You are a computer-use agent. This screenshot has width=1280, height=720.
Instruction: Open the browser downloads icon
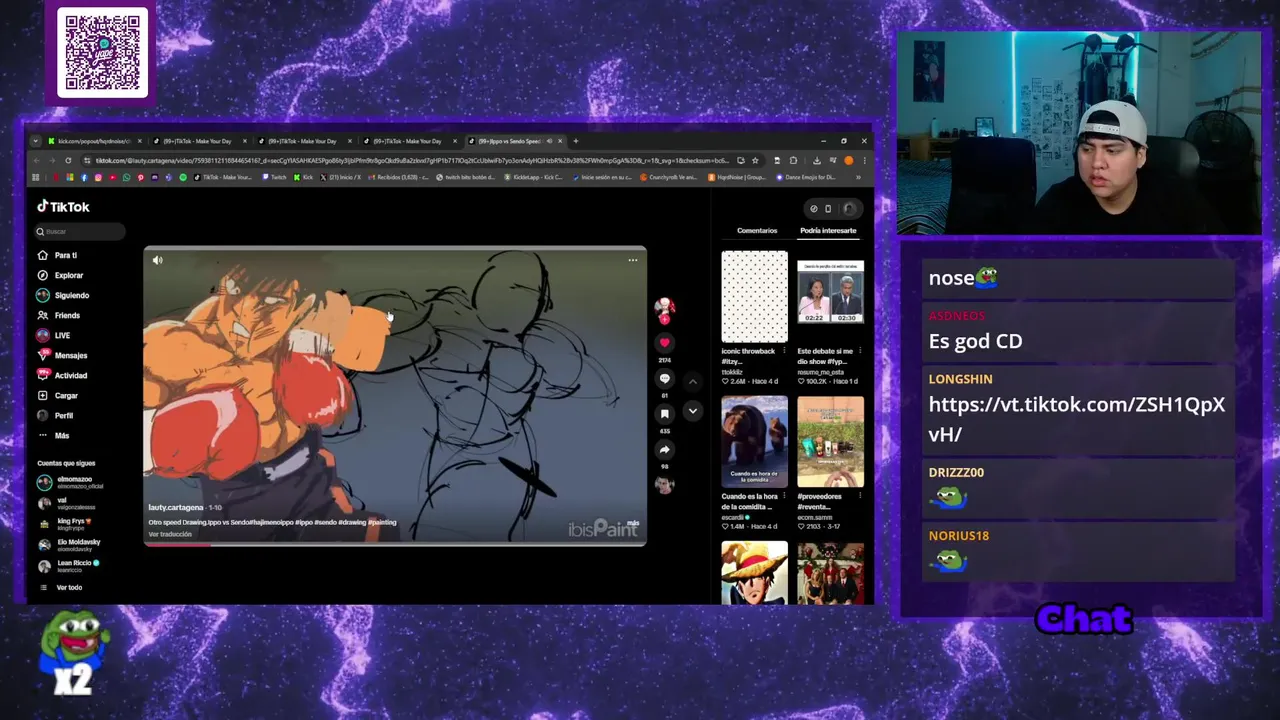(817, 161)
